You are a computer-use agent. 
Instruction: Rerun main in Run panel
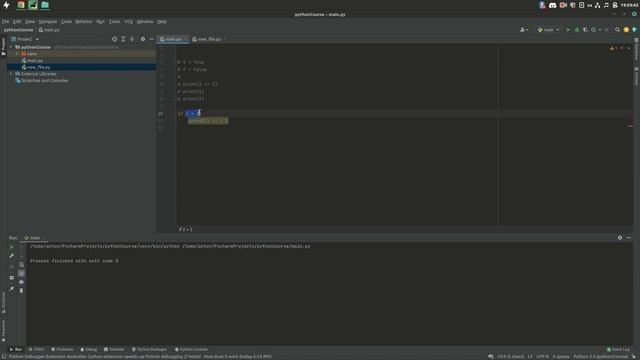[x=11, y=247]
